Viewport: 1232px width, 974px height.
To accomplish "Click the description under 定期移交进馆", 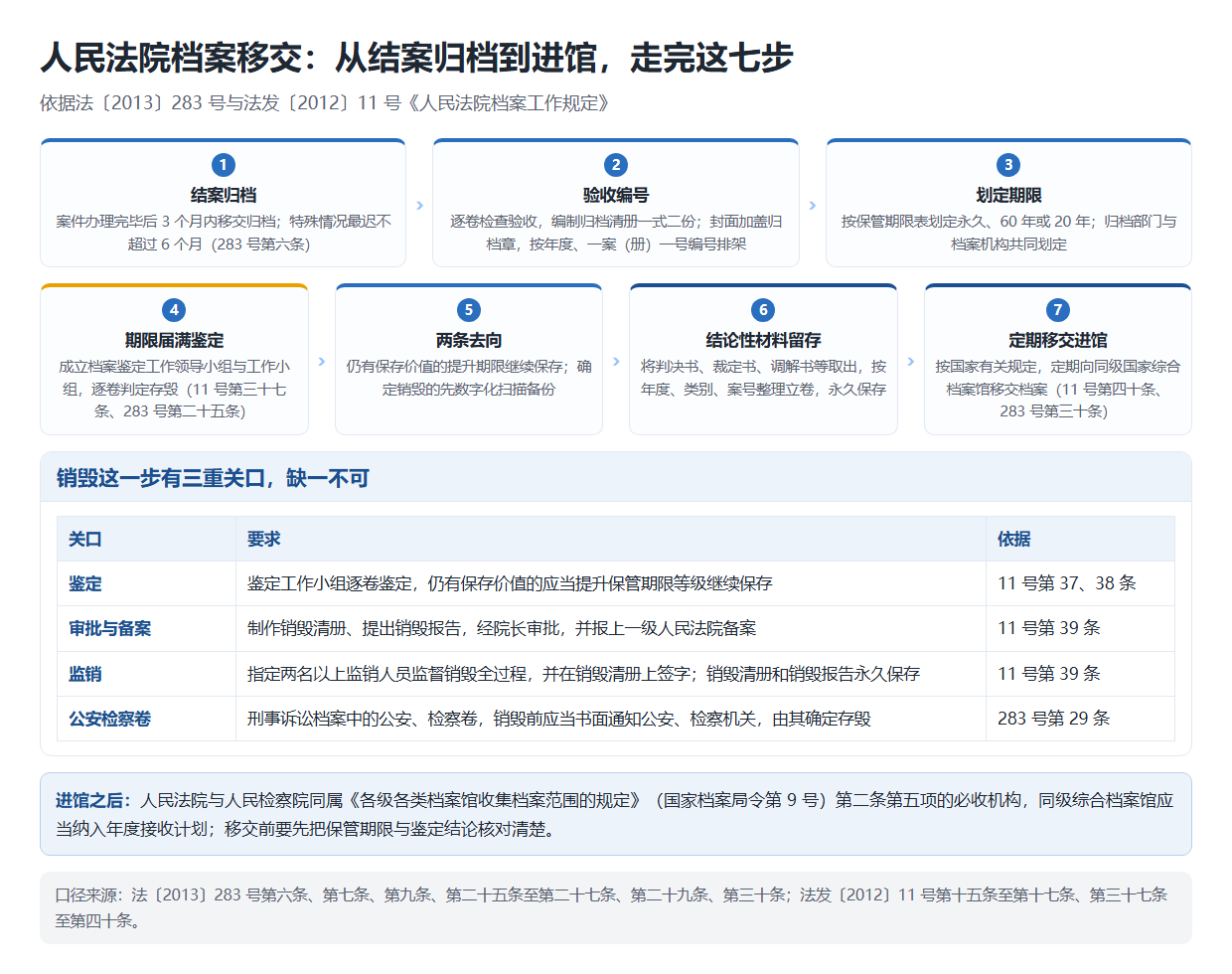I will coord(1058,389).
